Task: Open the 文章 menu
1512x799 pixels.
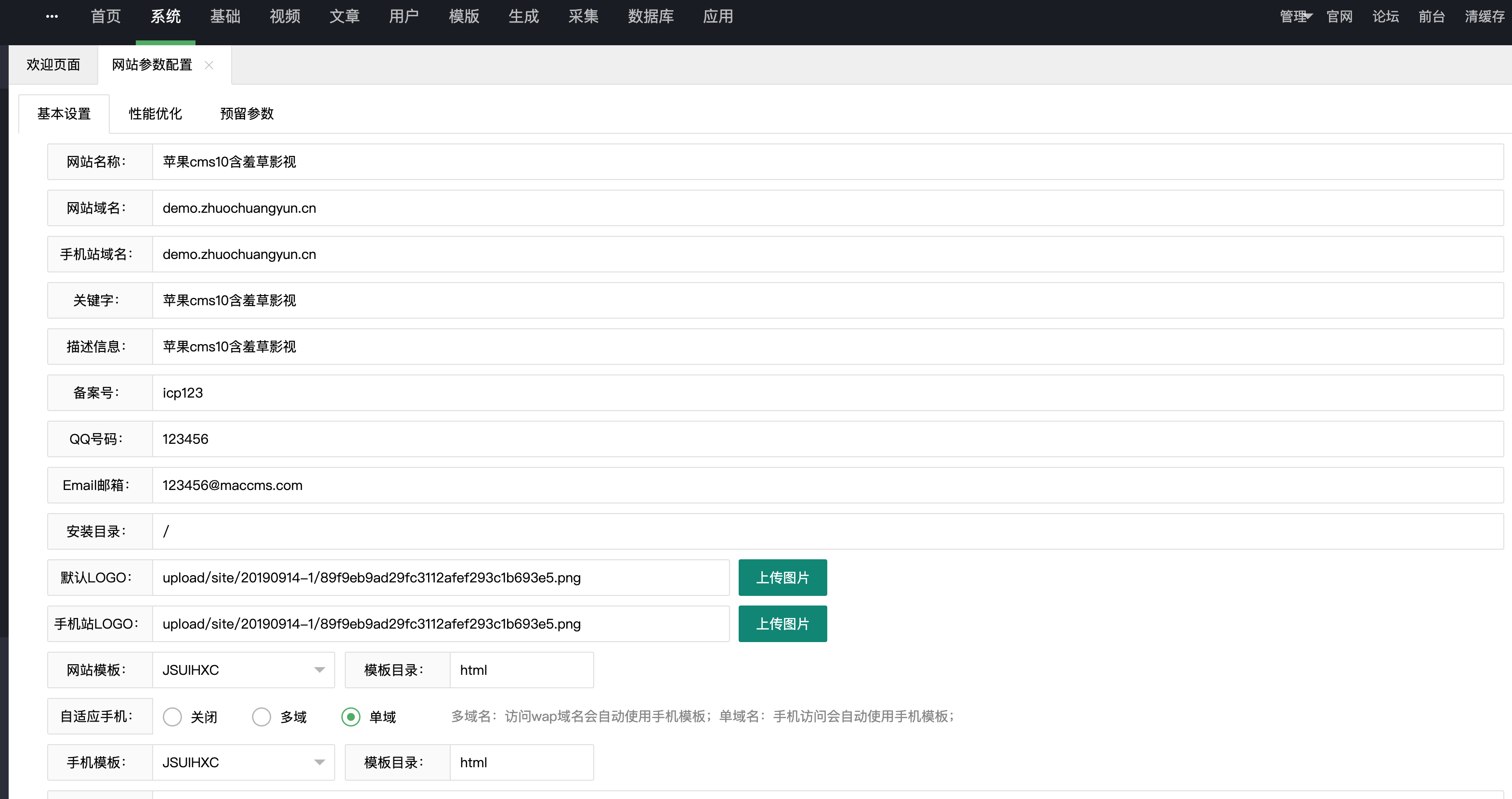Action: pos(345,16)
